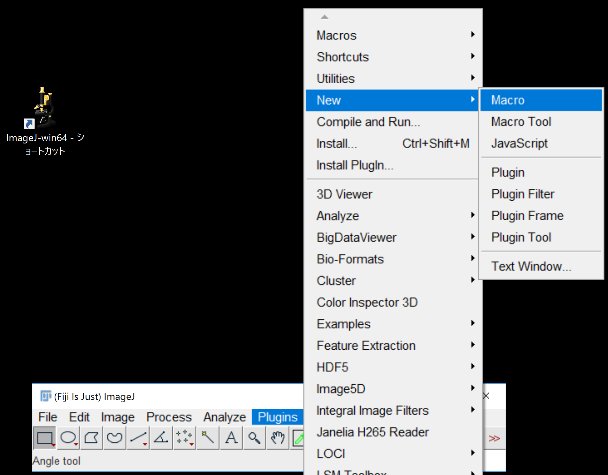Select the Magnifying glass tool
This screenshot has width=608, height=475.
point(254,438)
